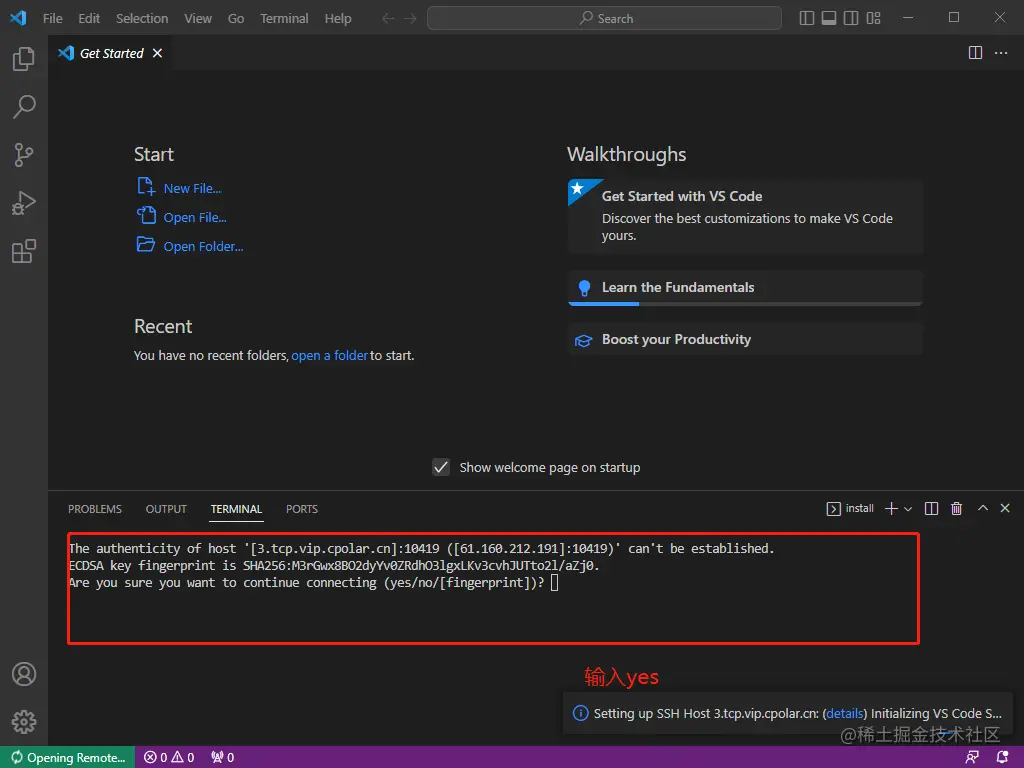This screenshot has height=768, width=1024.
Task: Click the details link in SSH notification
Action: (x=844, y=714)
